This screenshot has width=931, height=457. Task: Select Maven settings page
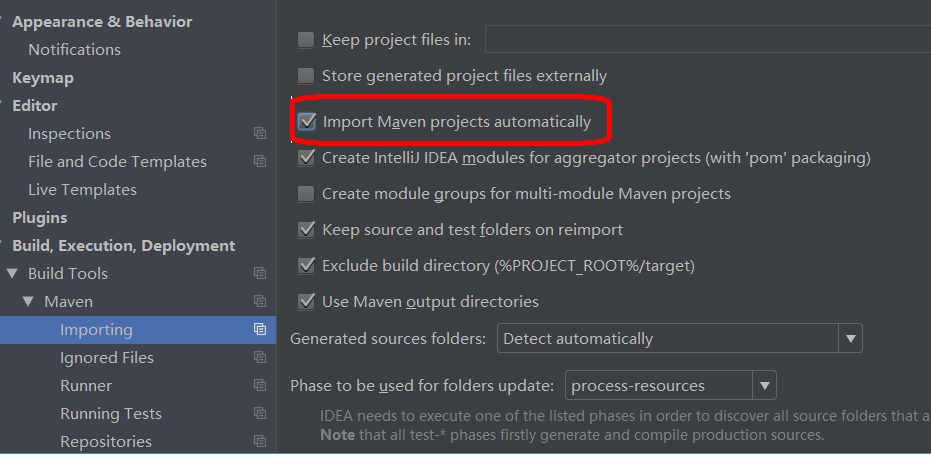pyautogui.click(x=68, y=302)
